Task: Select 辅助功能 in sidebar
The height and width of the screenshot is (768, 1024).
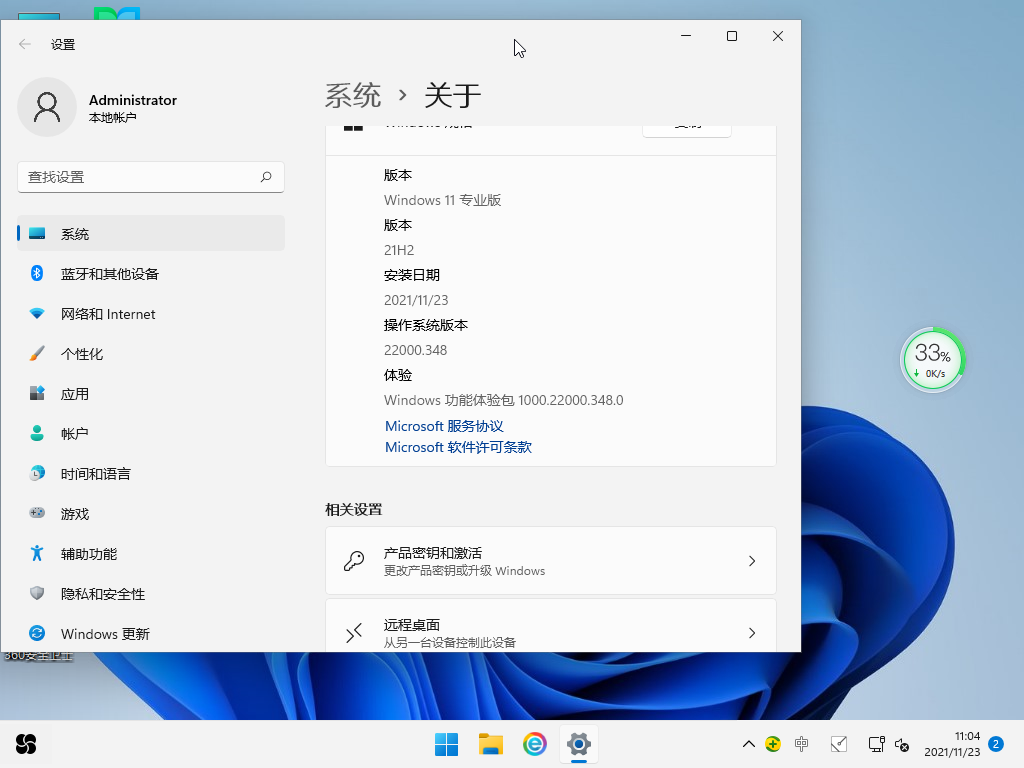Action: [x=86, y=553]
